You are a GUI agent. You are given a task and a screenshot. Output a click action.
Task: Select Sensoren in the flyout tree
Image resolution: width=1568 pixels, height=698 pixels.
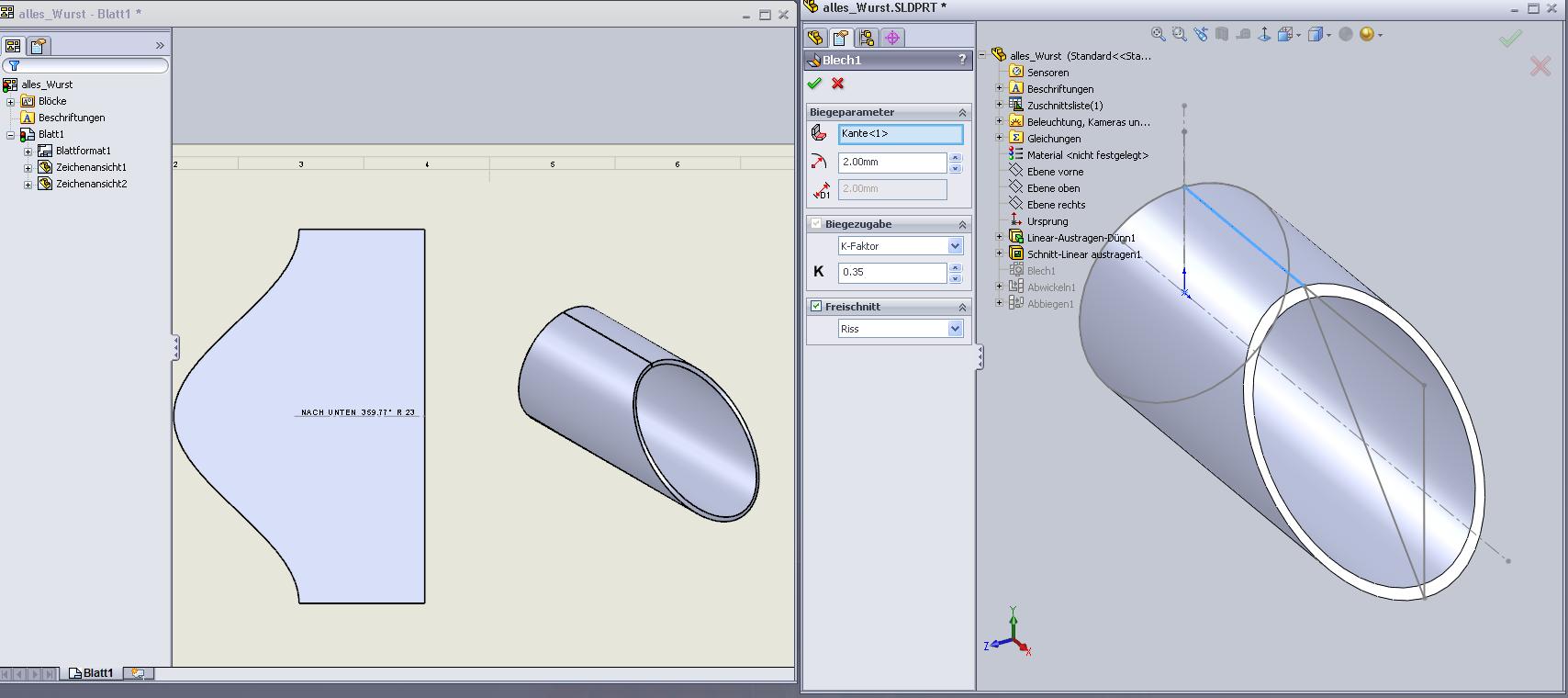pyautogui.click(x=1047, y=73)
